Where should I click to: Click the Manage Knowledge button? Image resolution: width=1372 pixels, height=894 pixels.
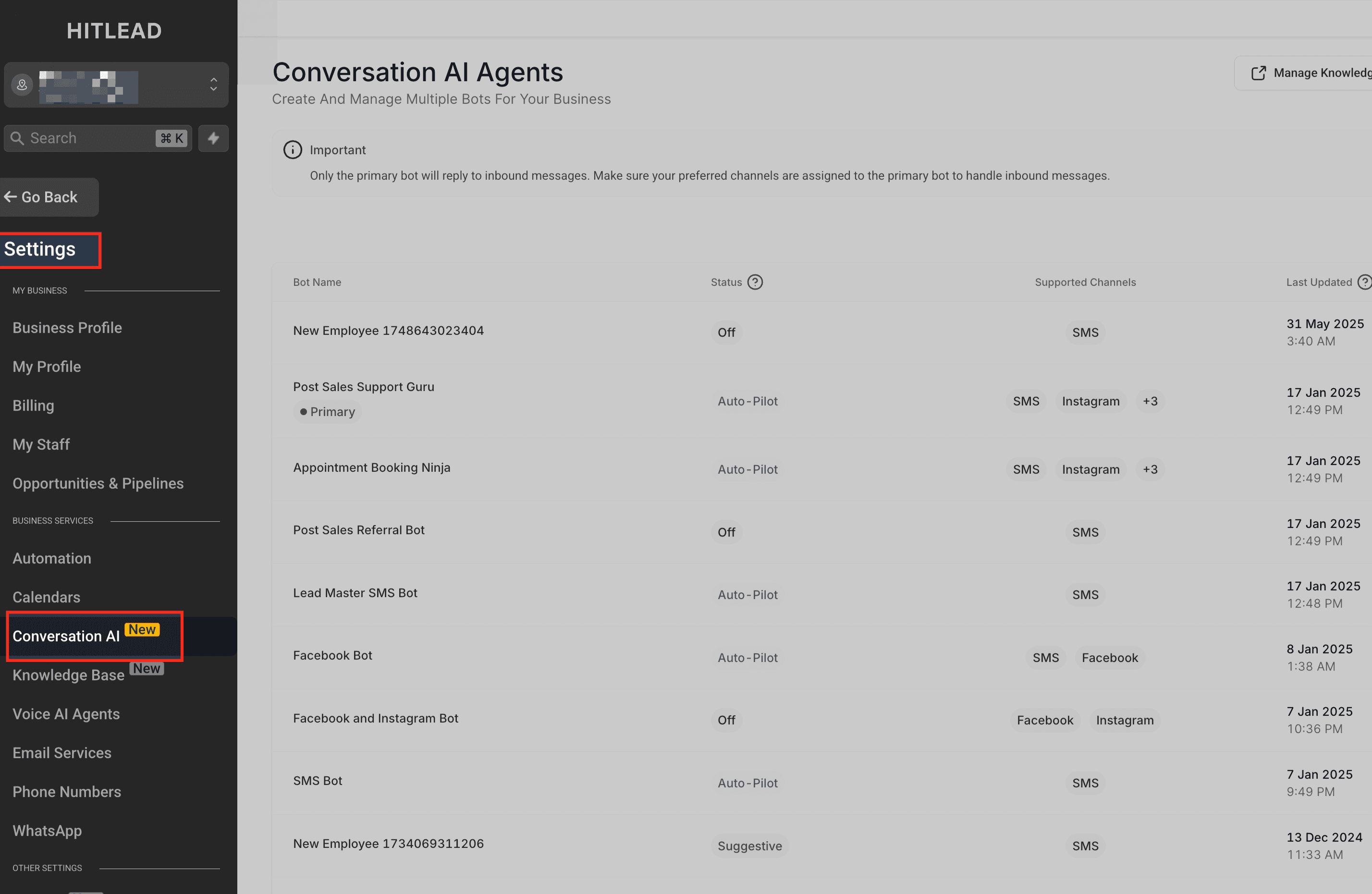coord(1304,73)
